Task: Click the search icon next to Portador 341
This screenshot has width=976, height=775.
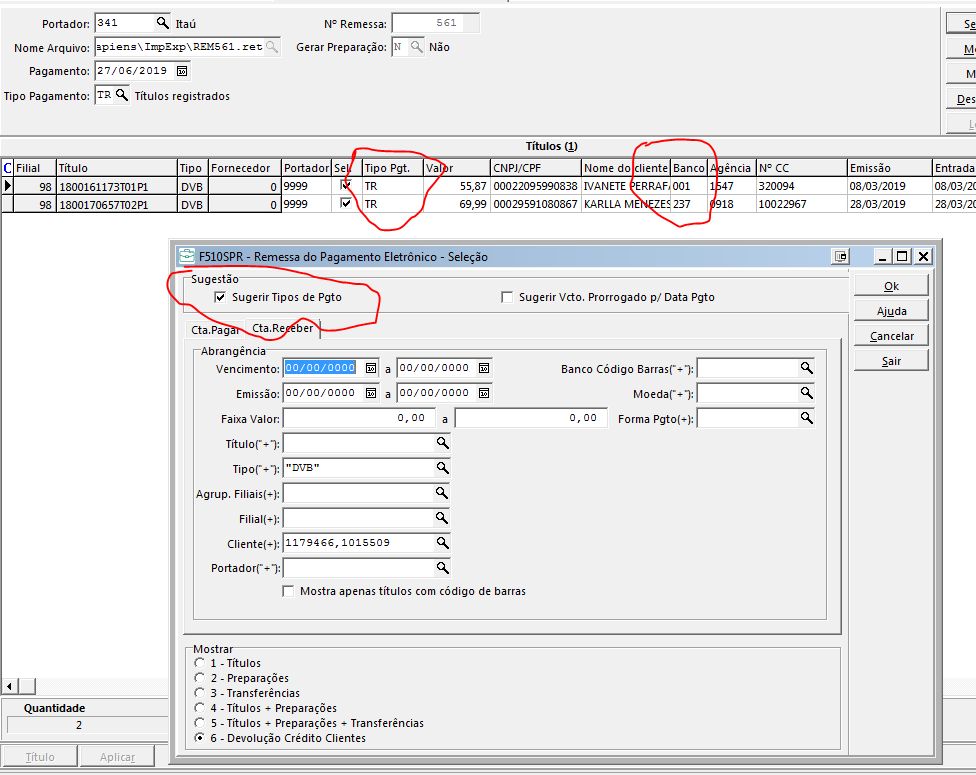Action: (163, 22)
